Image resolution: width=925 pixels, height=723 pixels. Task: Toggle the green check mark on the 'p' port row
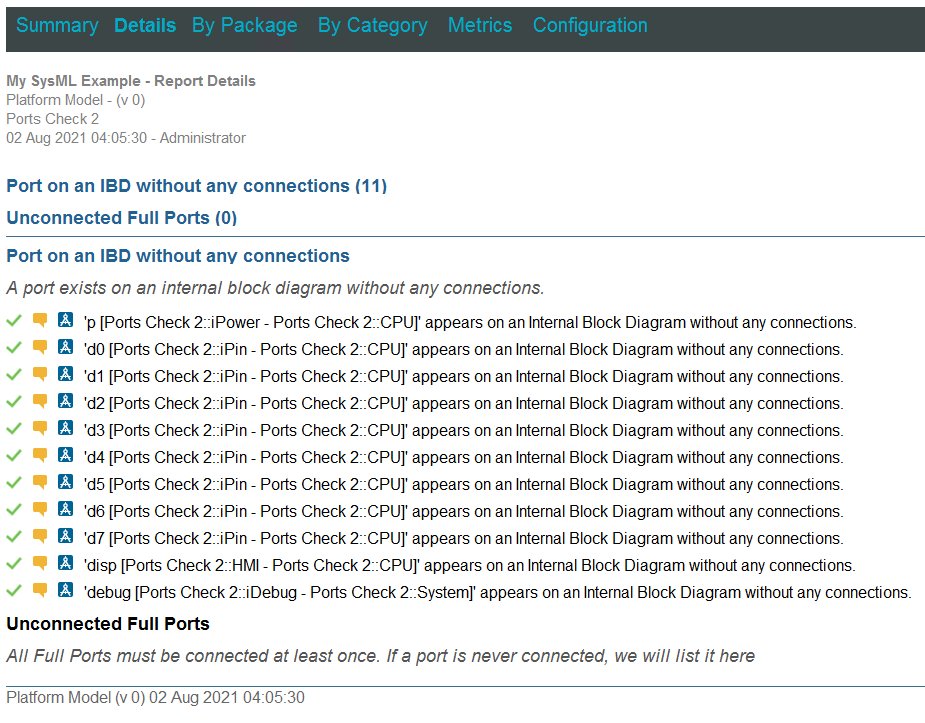14,320
